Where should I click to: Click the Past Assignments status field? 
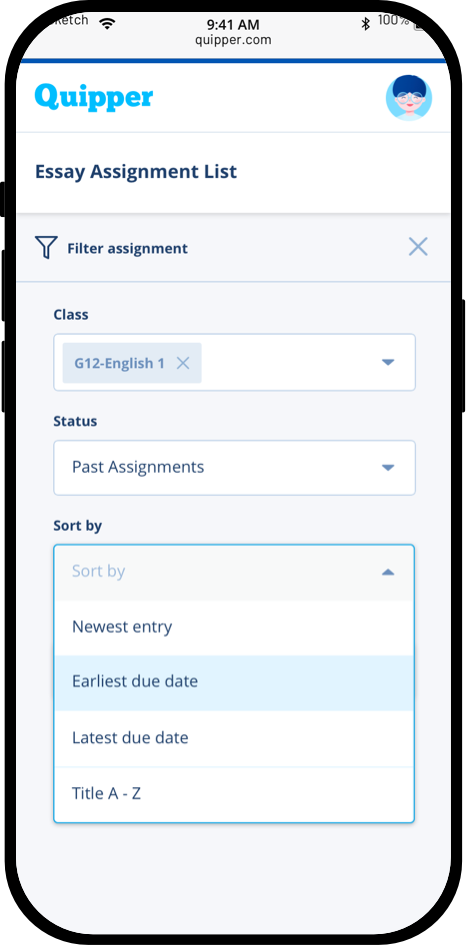tap(234, 468)
